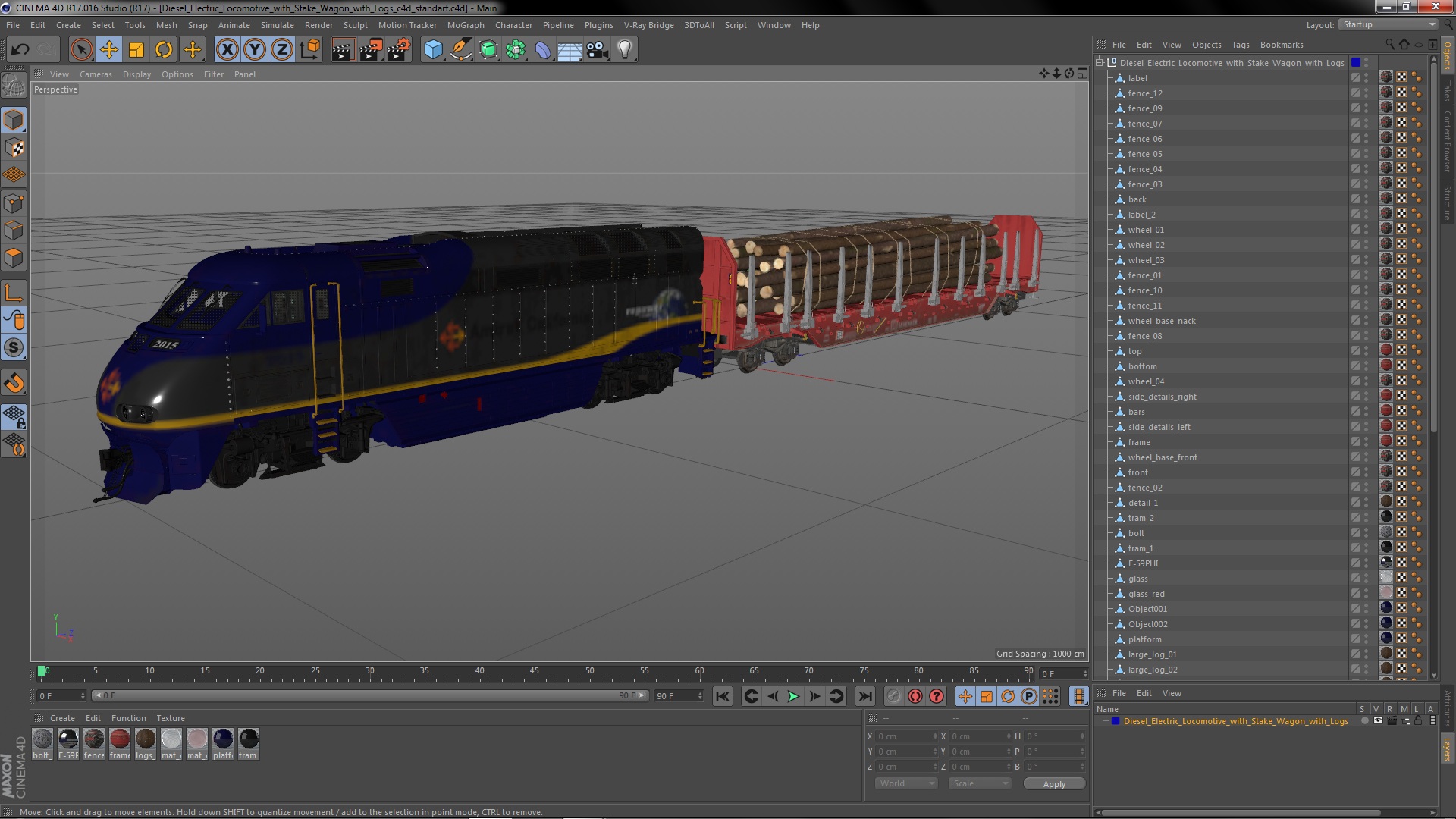
Task: Add a Camera object from the toolbar
Action: tap(597, 50)
